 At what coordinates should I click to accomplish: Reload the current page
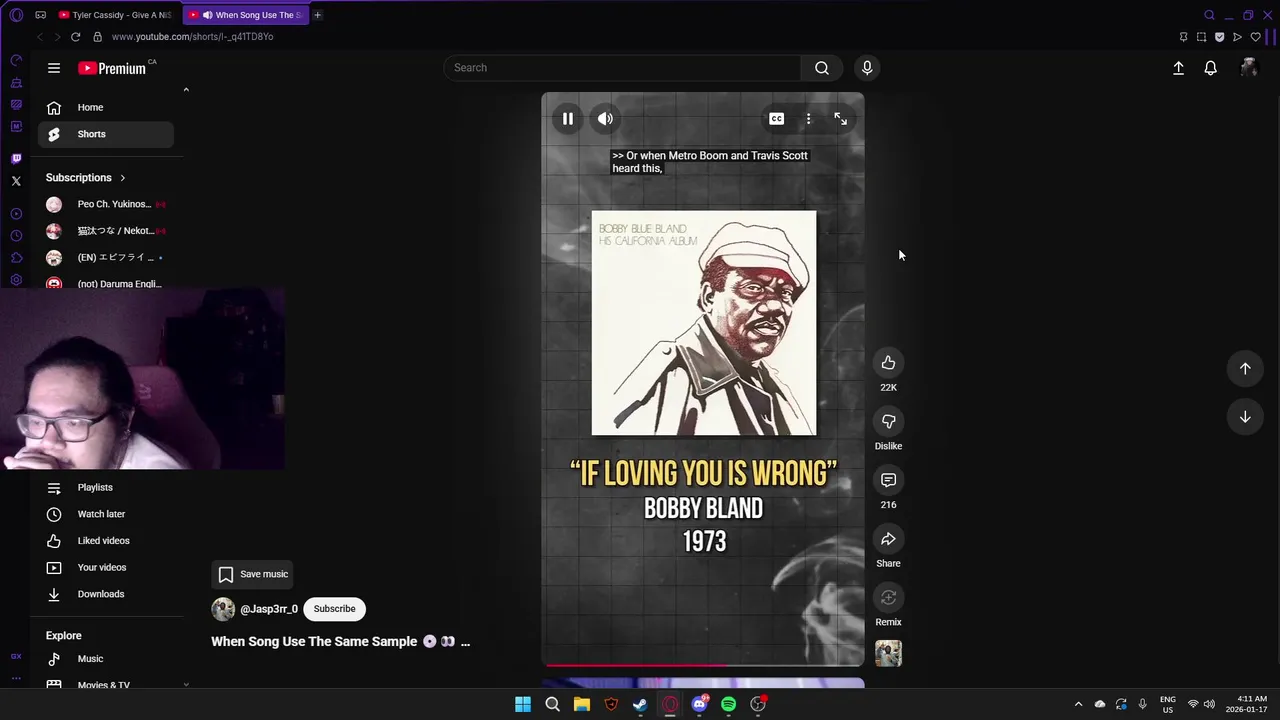point(75,37)
